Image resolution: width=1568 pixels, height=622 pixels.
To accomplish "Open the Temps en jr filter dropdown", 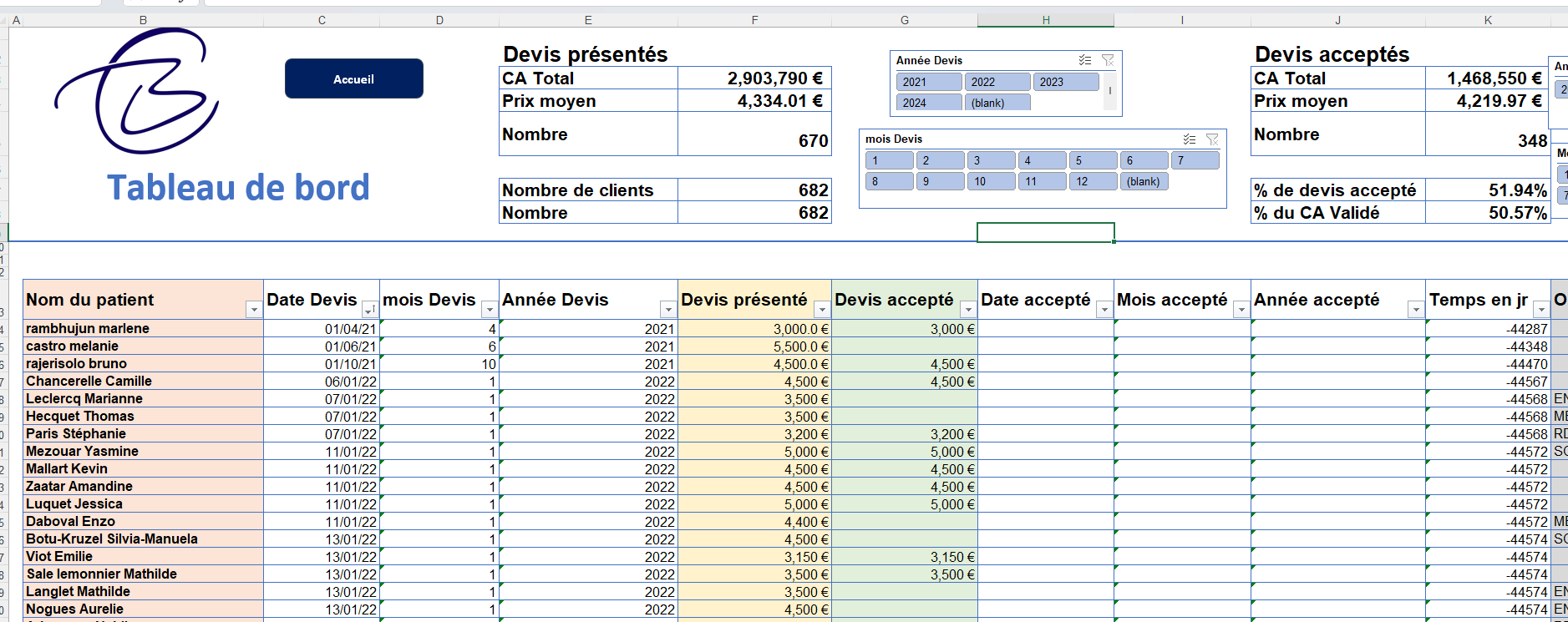I will click(x=1540, y=310).
